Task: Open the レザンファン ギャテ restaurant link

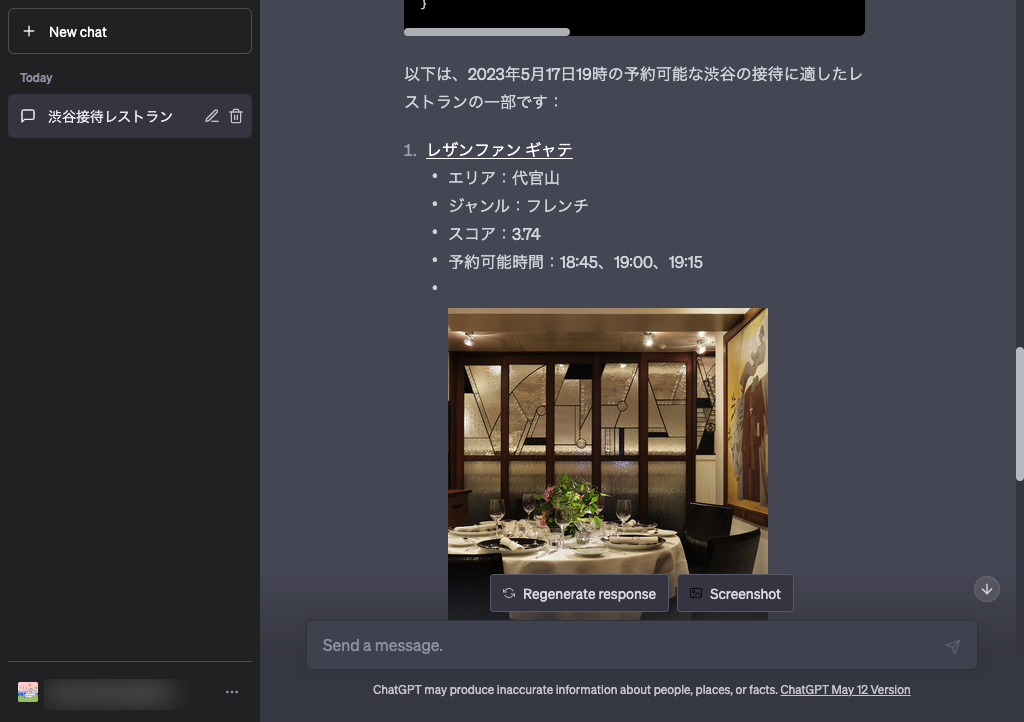Action: click(x=498, y=149)
